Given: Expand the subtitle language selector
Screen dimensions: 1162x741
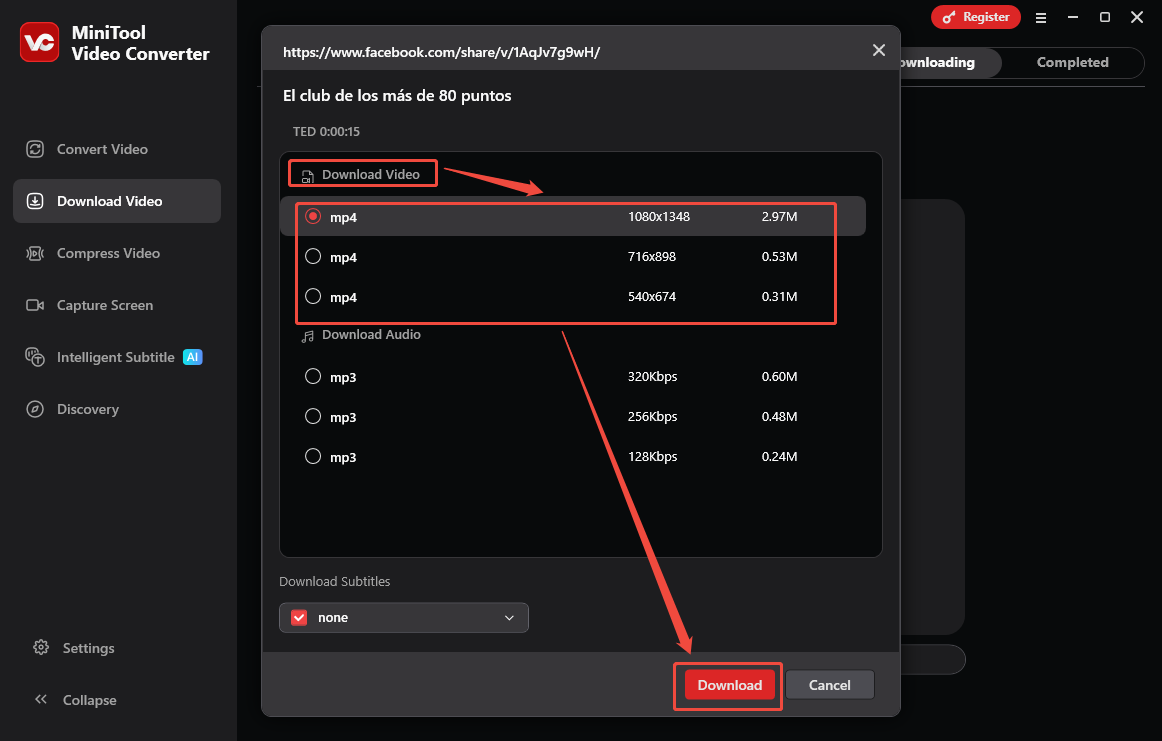Looking at the screenshot, I should [509, 617].
